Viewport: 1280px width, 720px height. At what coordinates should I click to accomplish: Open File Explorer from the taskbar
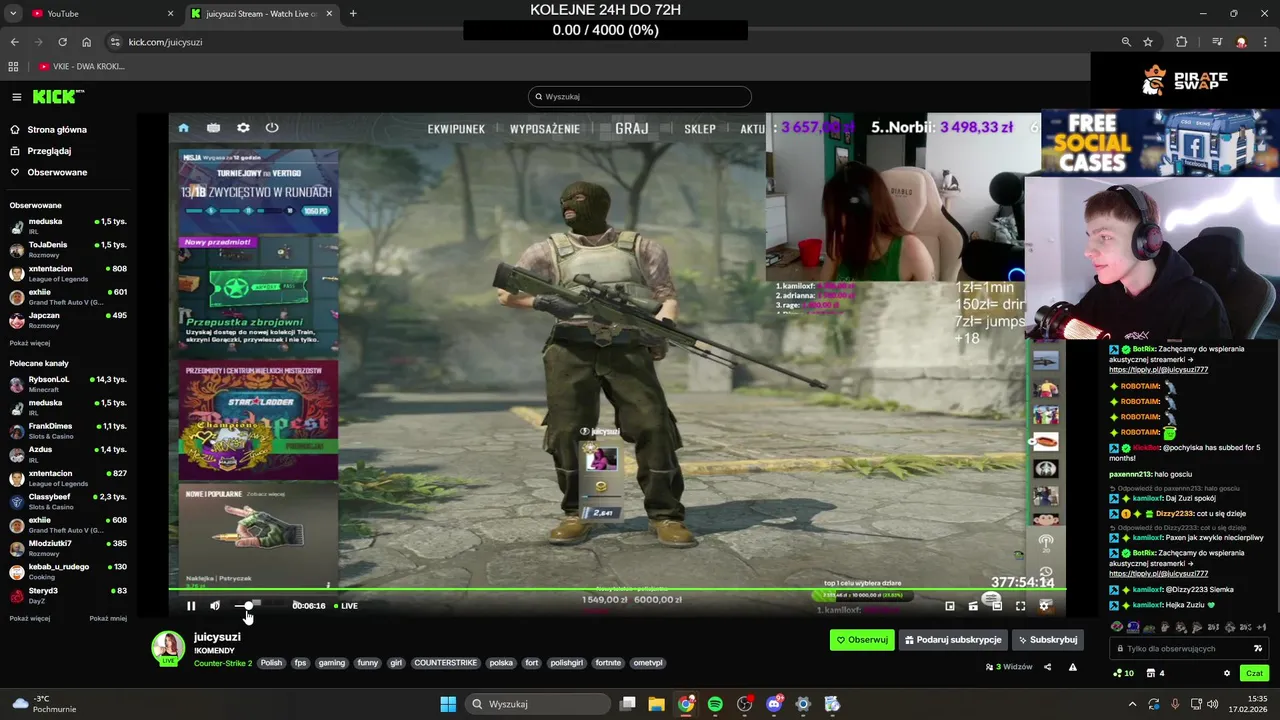coord(657,704)
